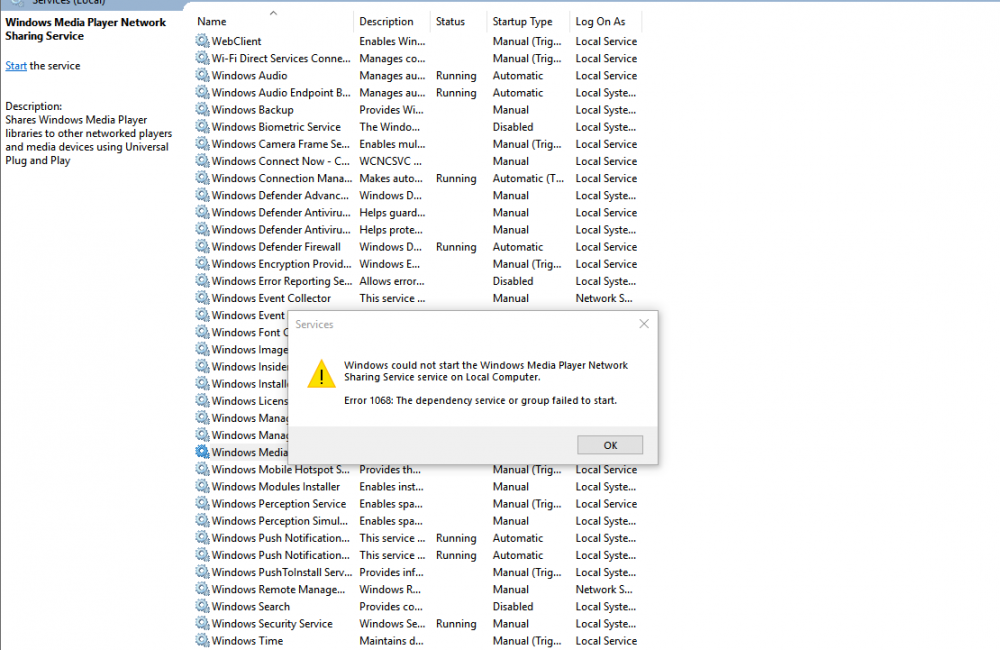Select the Windows Biometric Service name
Screen dimensions: 1000x650
pos(276,127)
